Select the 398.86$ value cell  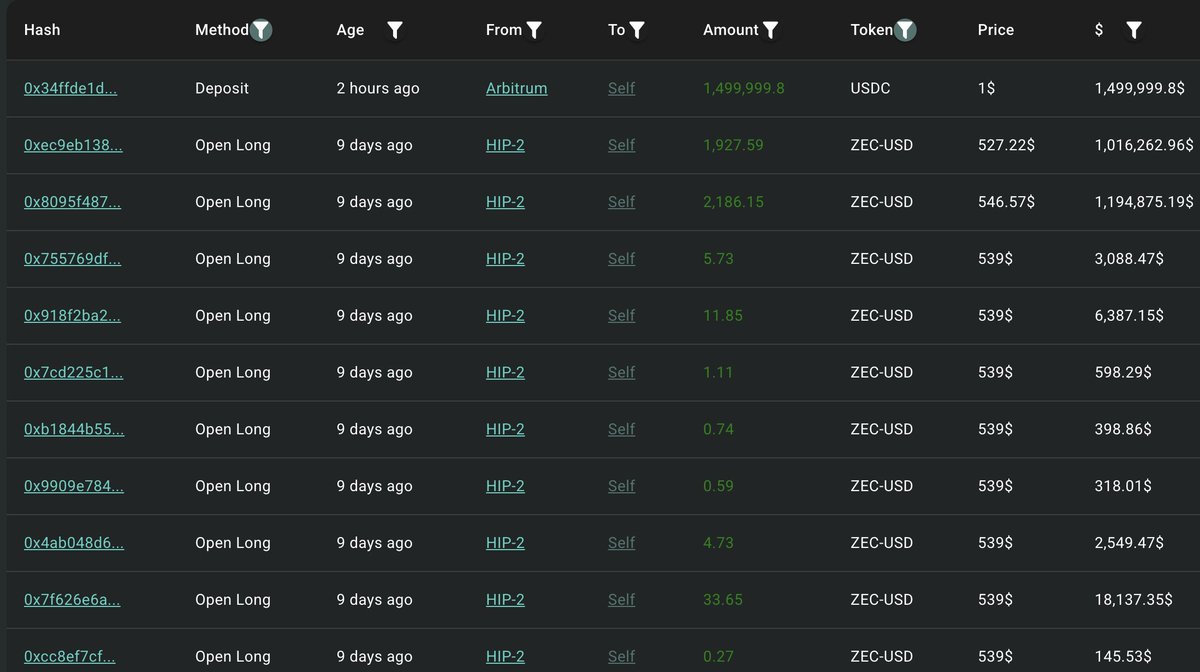pos(1123,430)
